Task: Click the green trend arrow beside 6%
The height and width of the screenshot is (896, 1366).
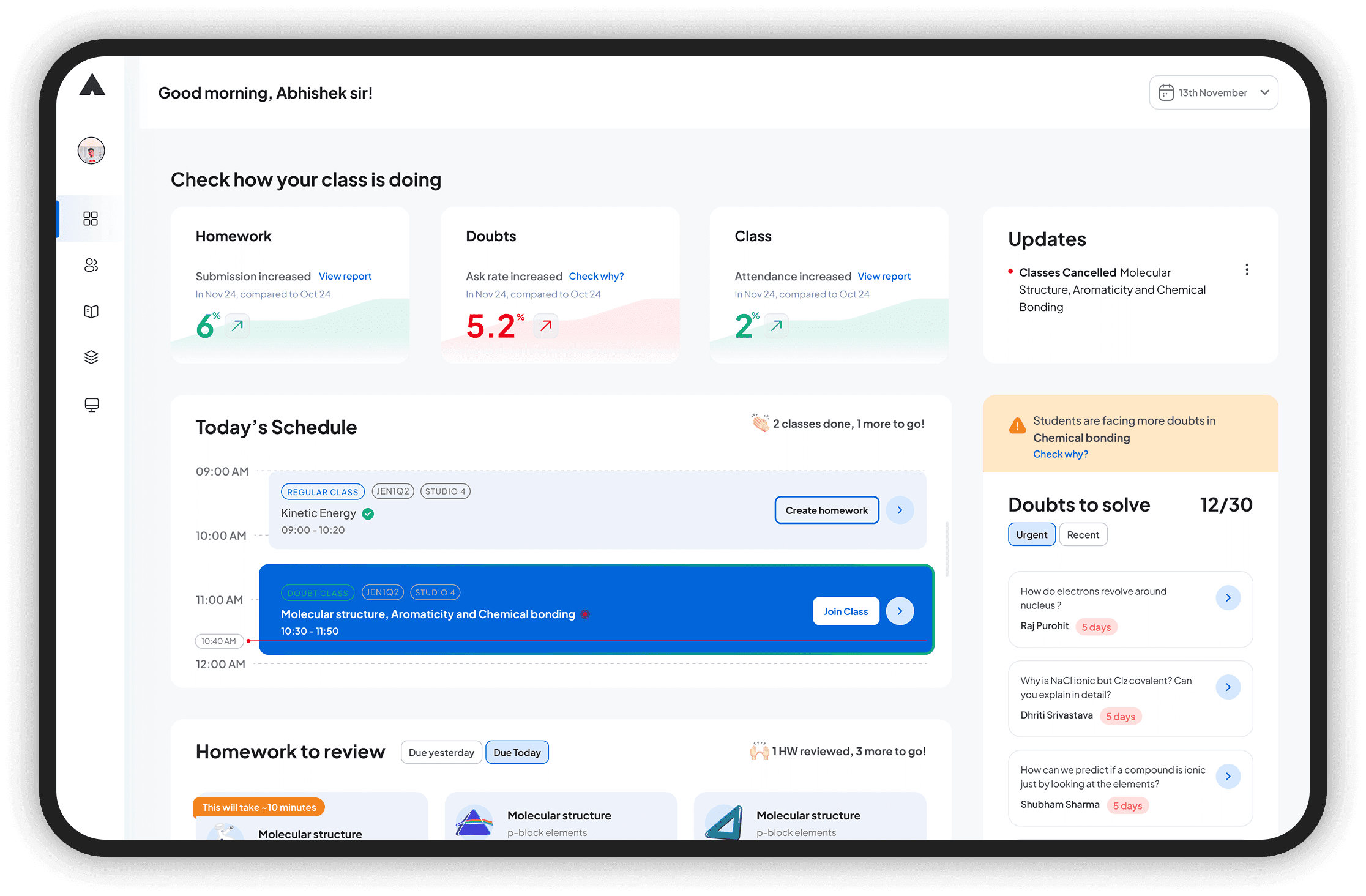Action: [237, 326]
